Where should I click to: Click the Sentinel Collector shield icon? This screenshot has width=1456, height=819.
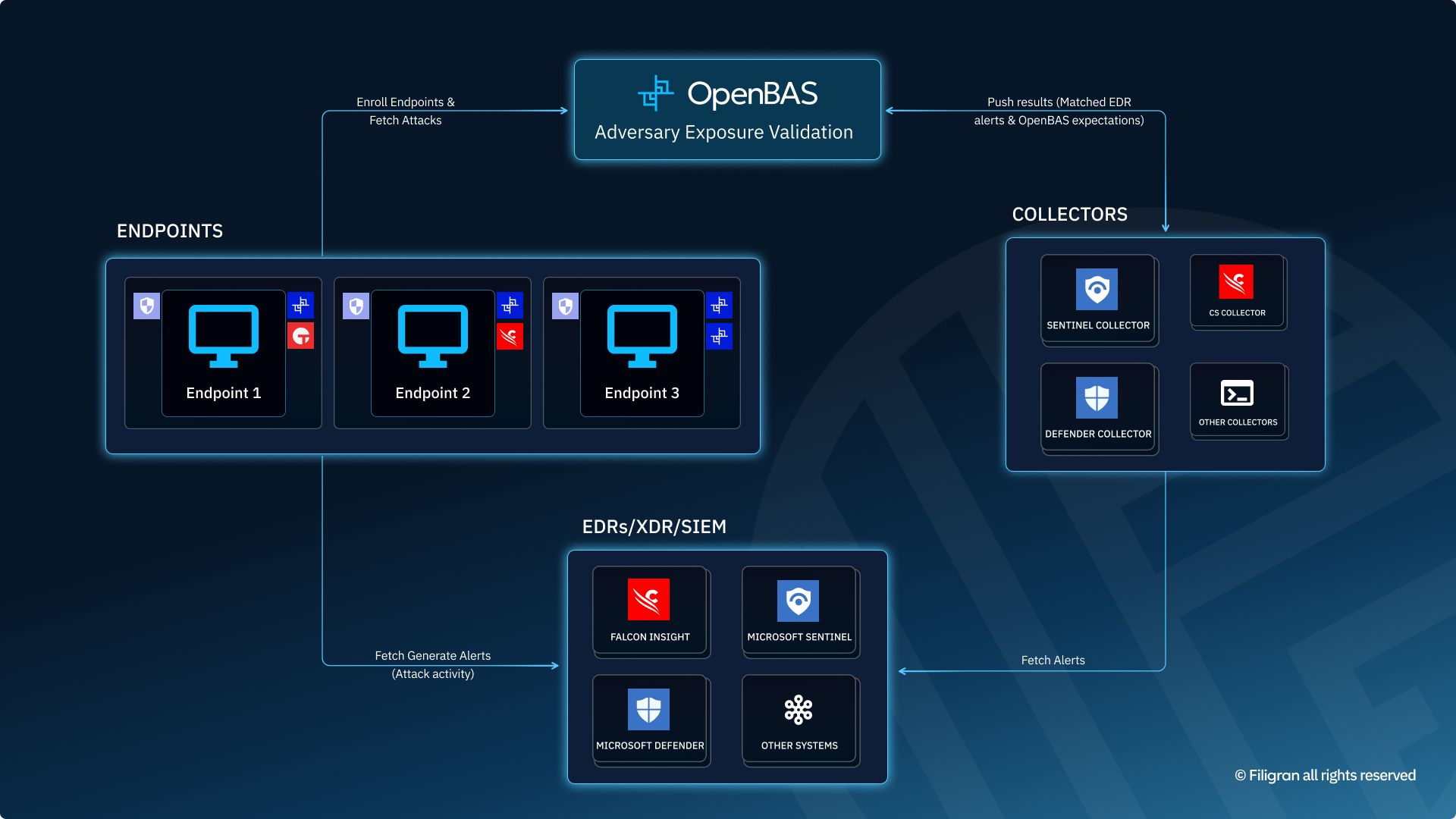1097,289
